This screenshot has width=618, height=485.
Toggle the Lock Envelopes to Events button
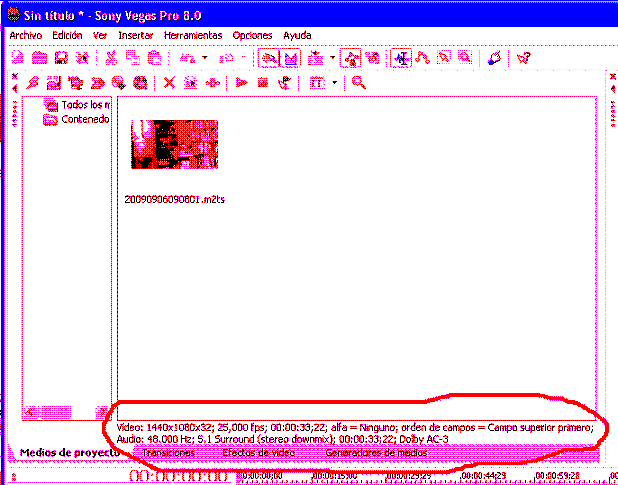350,59
